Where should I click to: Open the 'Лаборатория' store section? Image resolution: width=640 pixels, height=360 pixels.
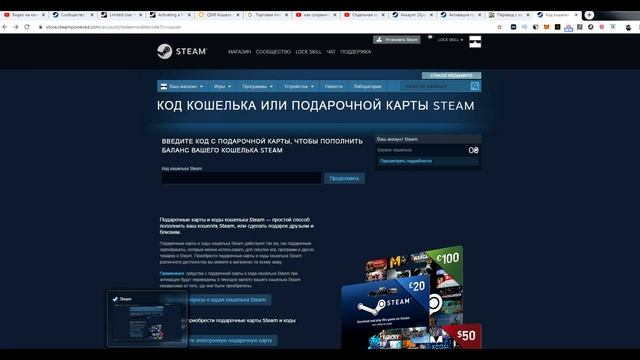coord(367,86)
